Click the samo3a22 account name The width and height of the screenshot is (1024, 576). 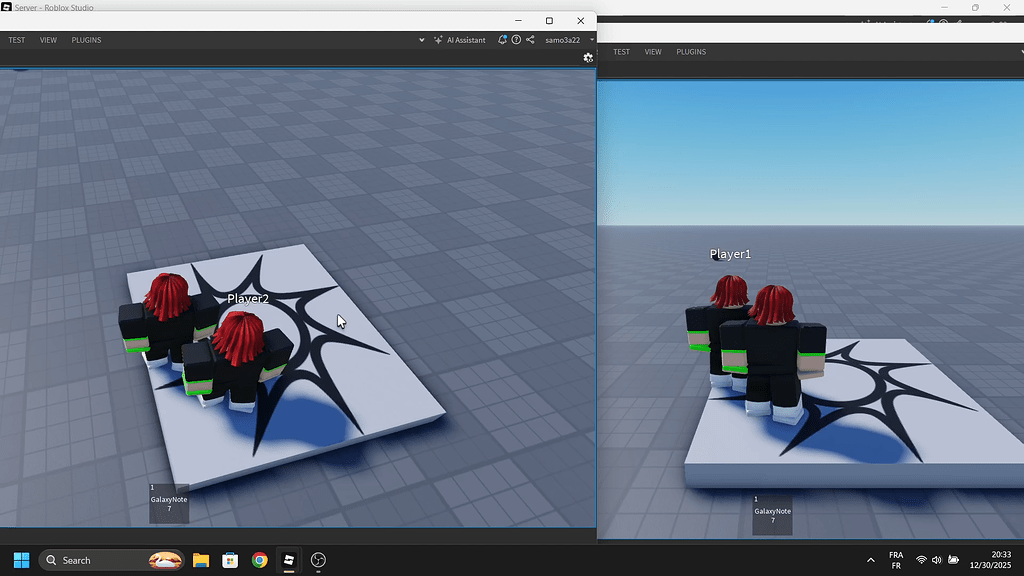pyautogui.click(x=563, y=40)
